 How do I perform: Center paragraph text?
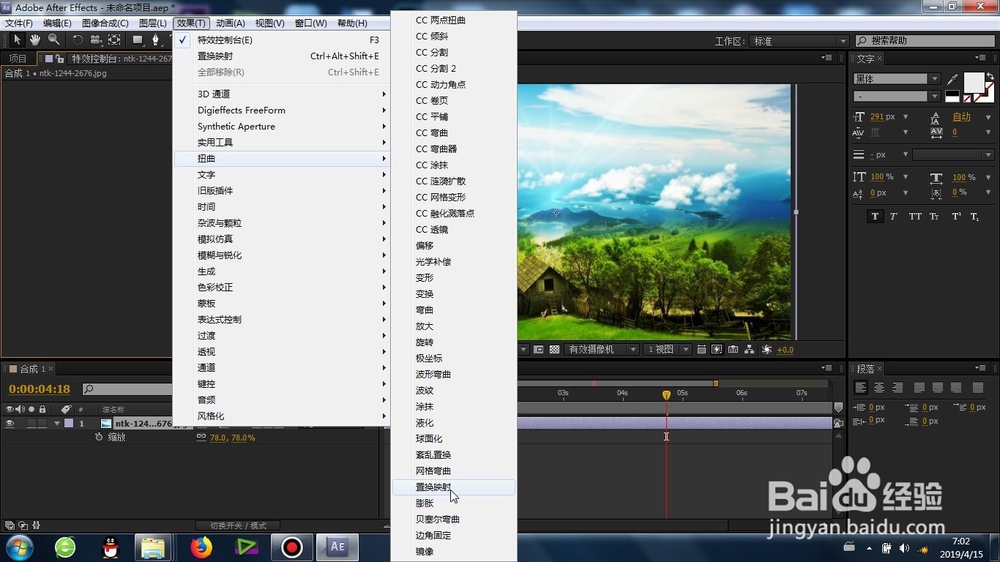(879, 387)
